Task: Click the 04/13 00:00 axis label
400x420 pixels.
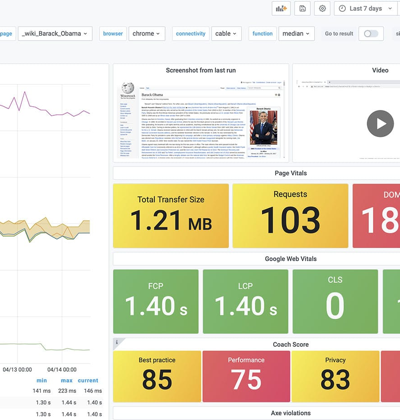Action: pyautogui.click(x=17, y=369)
